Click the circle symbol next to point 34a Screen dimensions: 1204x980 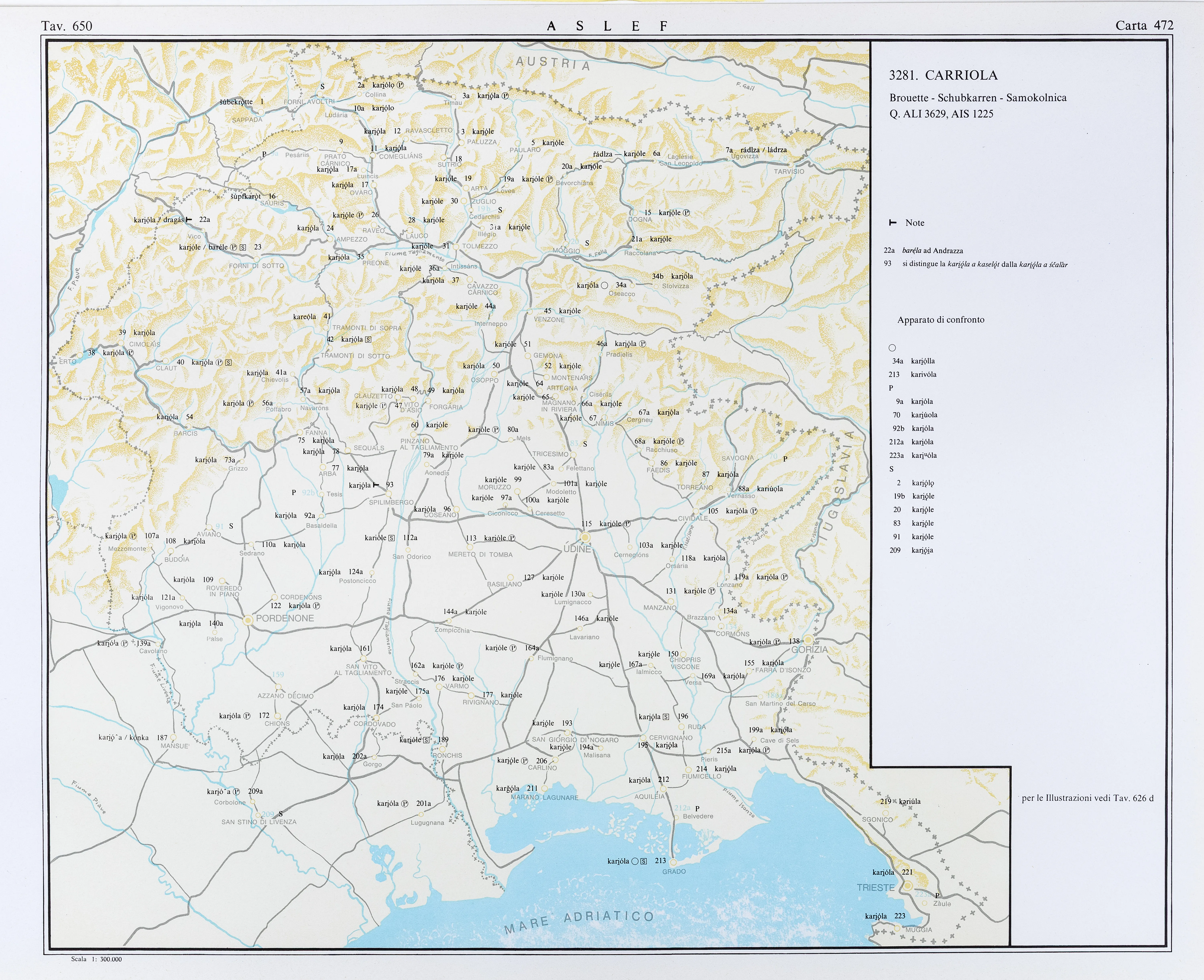(x=604, y=286)
